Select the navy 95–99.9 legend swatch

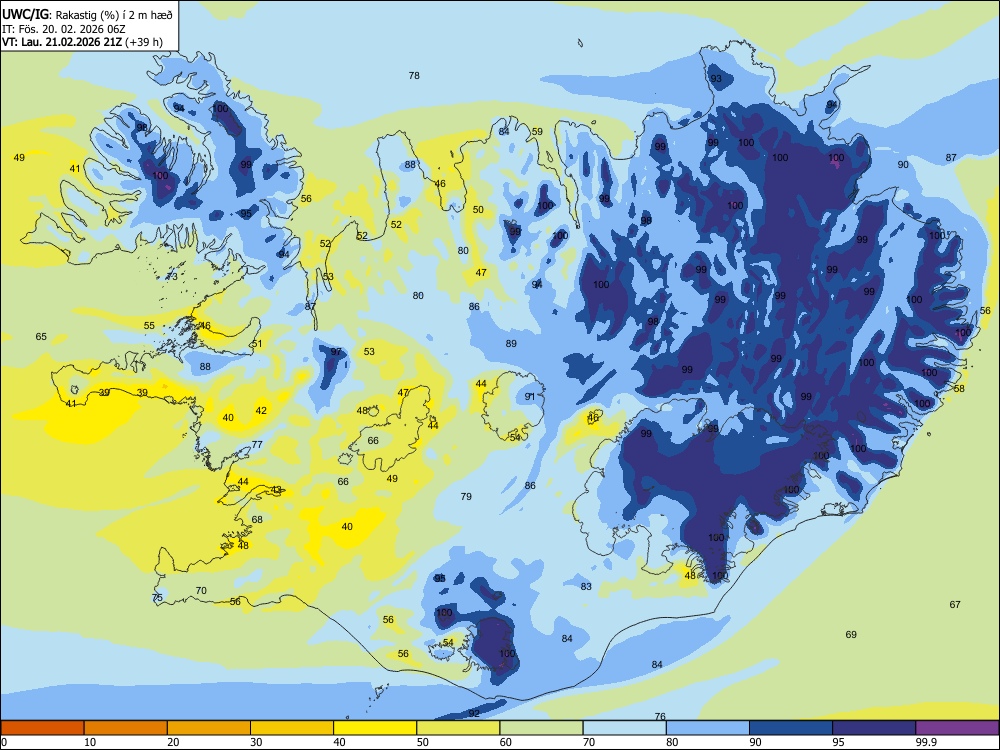click(x=874, y=728)
